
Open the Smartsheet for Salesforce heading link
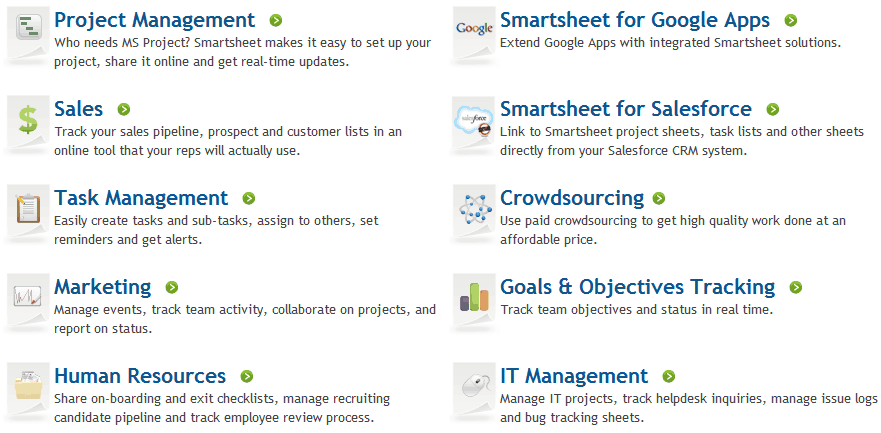tap(626, 109)
